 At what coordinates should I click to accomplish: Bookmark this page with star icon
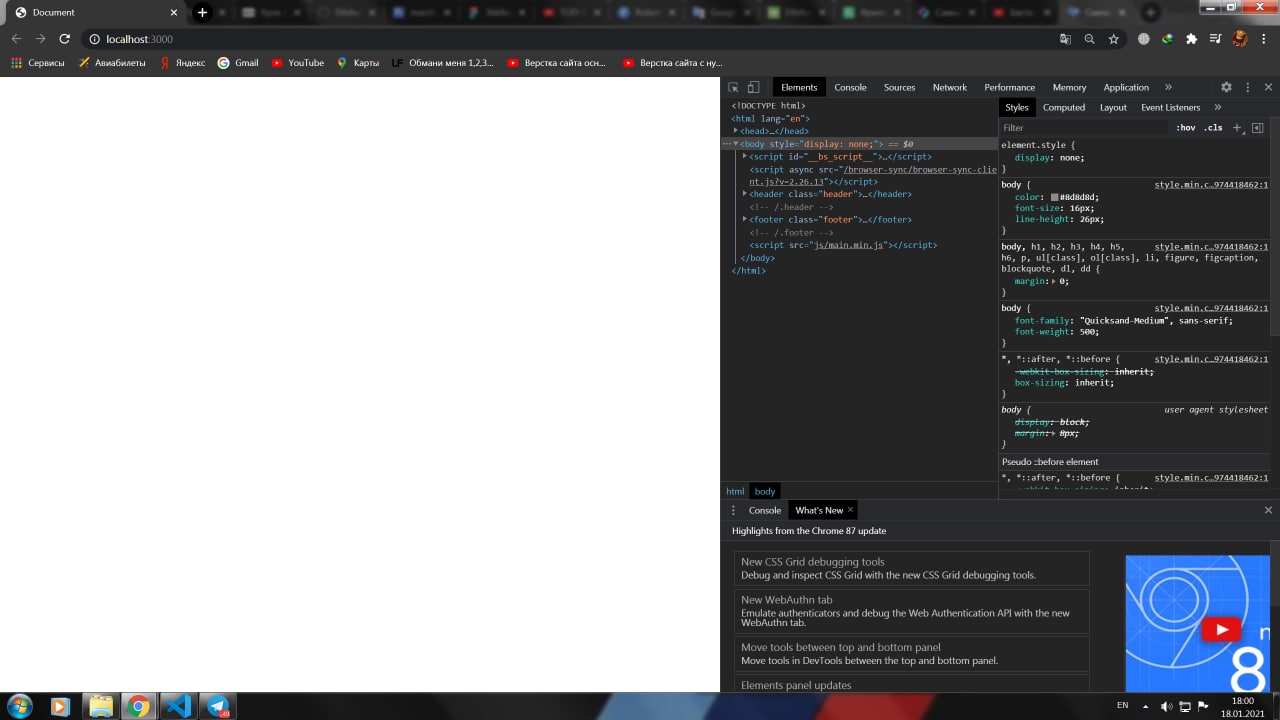click(1114, 39)
